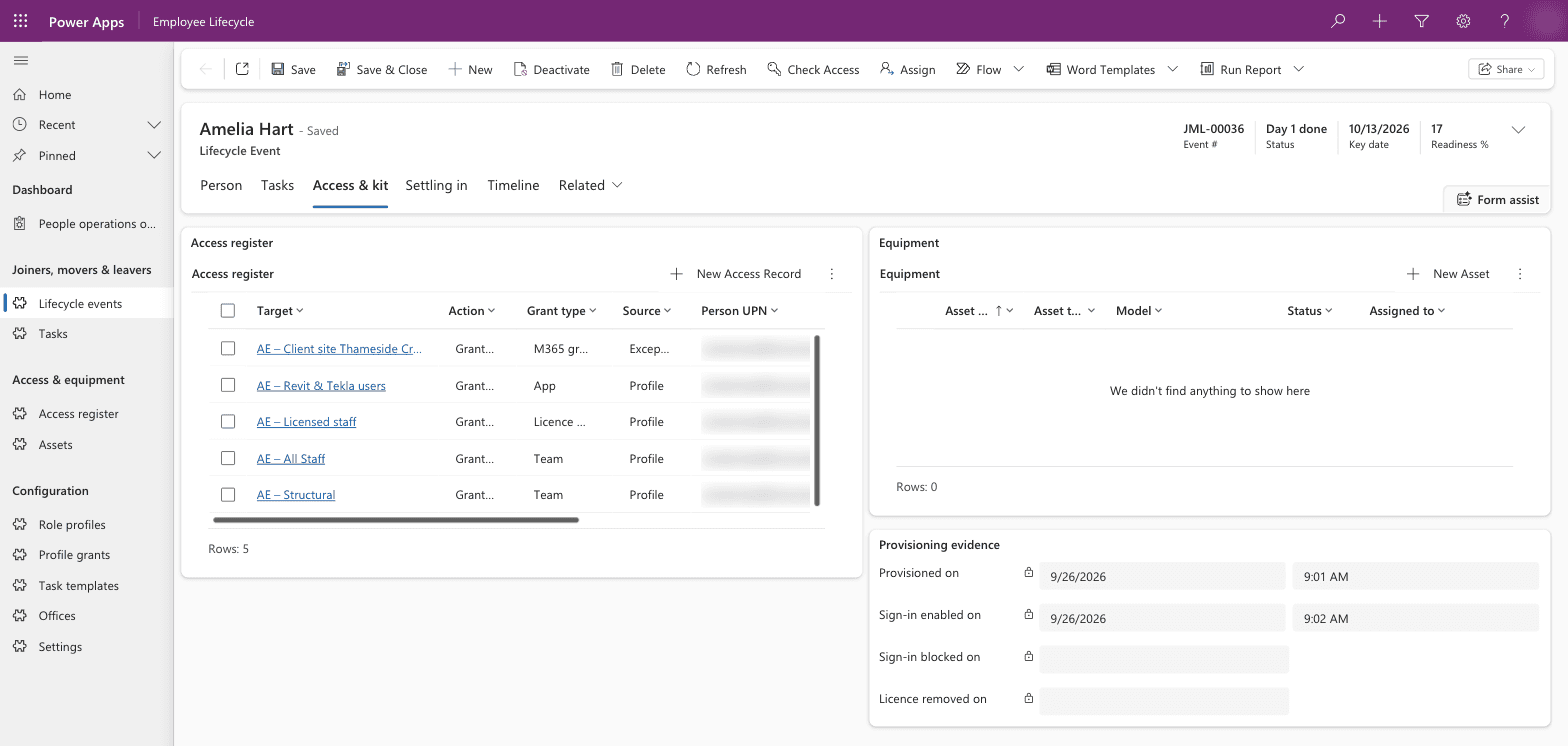The image size is (1568, 746).
Task: Open the AE – Revit & Tekla users link
Action: [x=321, y=386]
